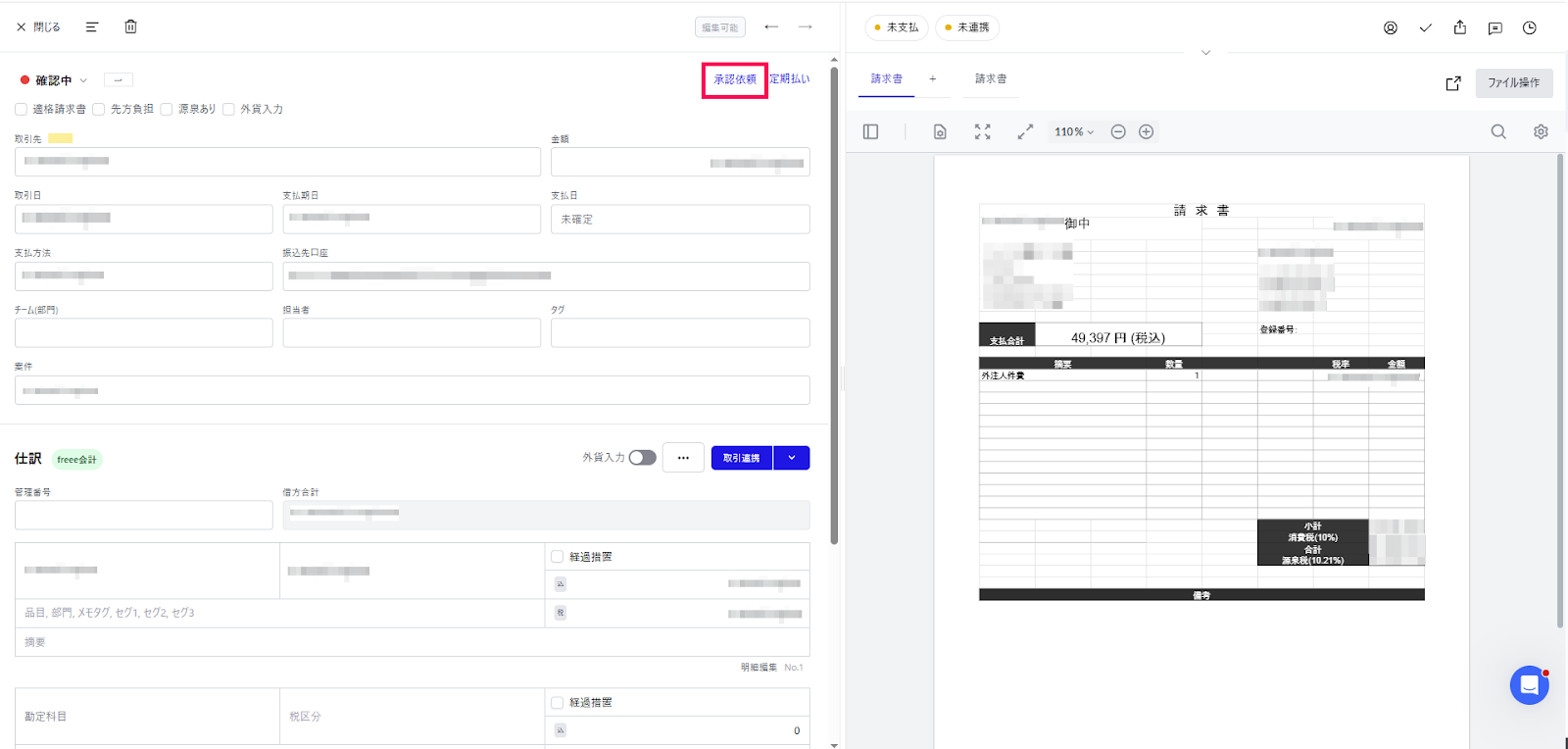The width and height of the screenshot is (1568, 749).
Task: Open the 勘定科目 field
Action: point(147,717)
